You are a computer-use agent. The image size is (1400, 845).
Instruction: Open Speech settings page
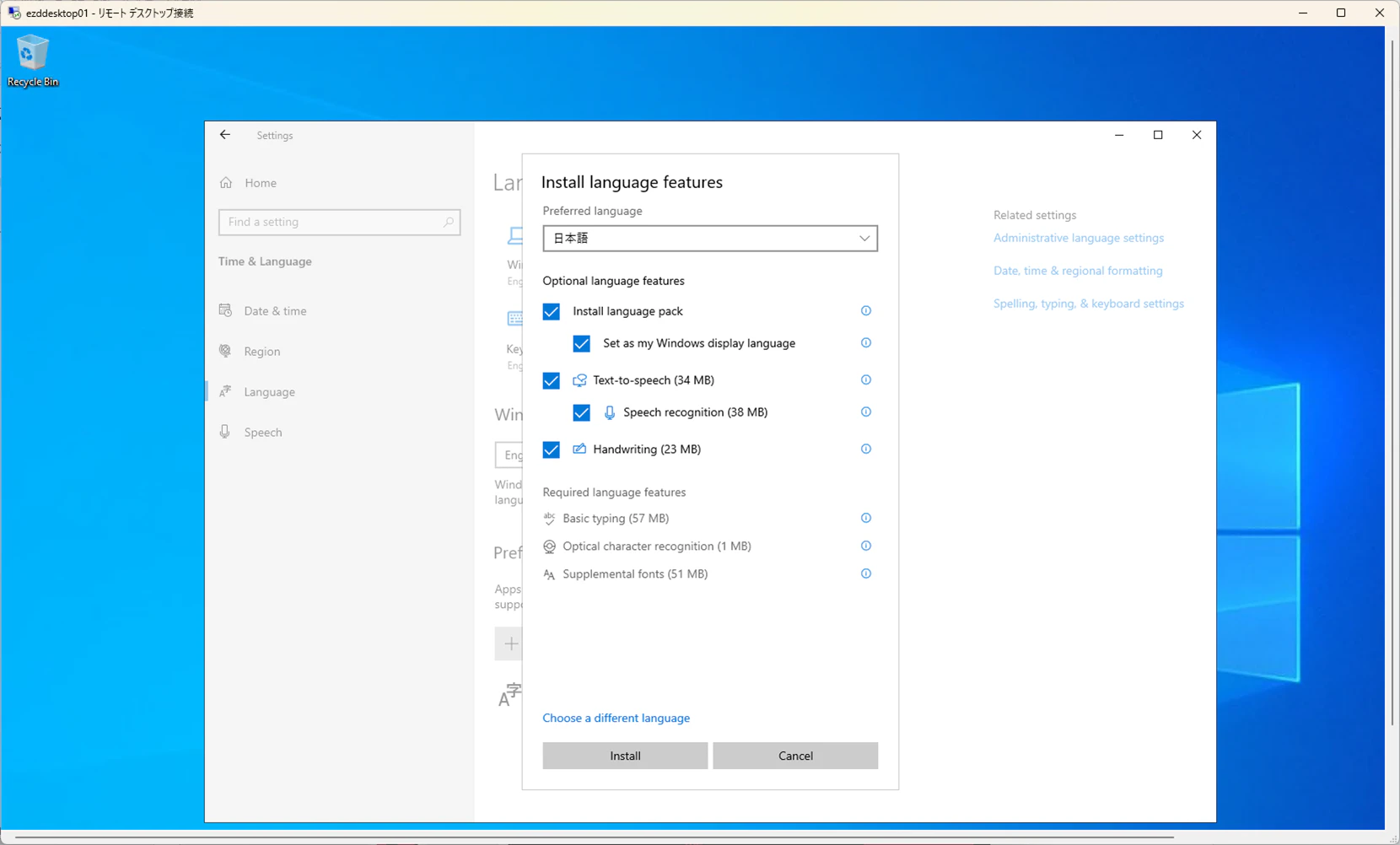coord(340,433)
